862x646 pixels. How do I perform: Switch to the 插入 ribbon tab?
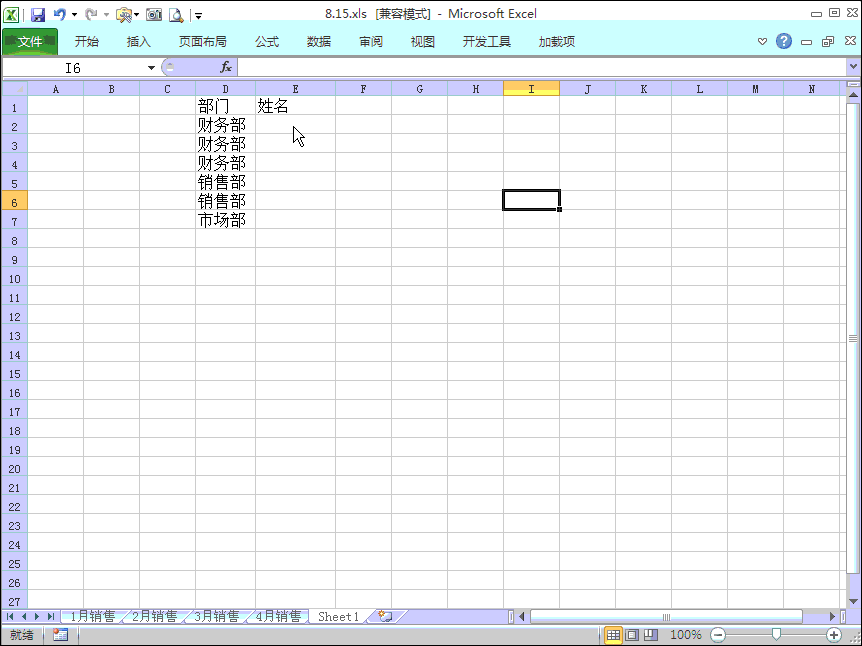pos(139,42)
